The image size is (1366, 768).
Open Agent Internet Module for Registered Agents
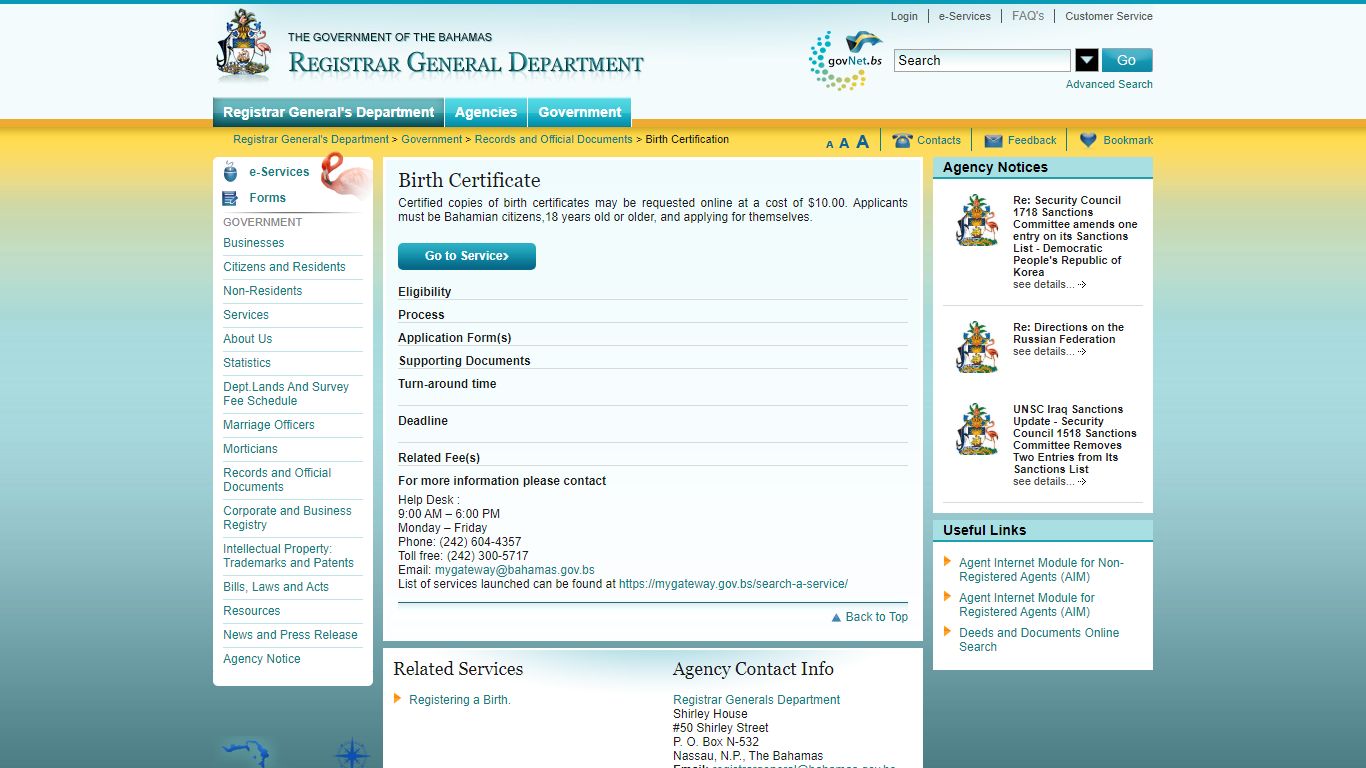point(1027,605)
